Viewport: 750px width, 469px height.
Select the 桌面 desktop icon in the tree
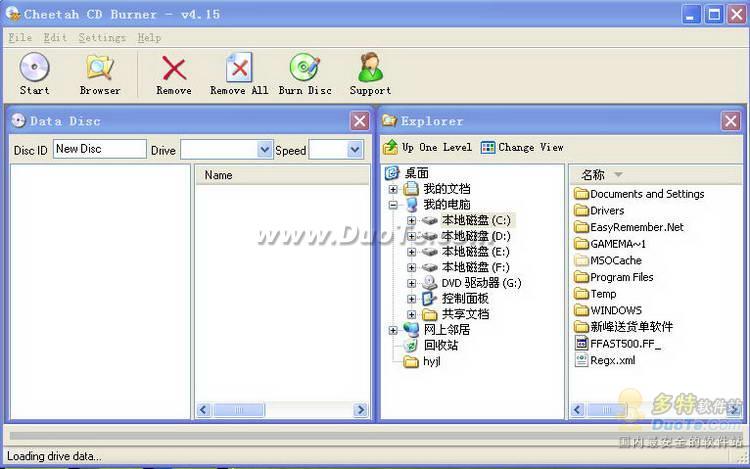(392, 173)
